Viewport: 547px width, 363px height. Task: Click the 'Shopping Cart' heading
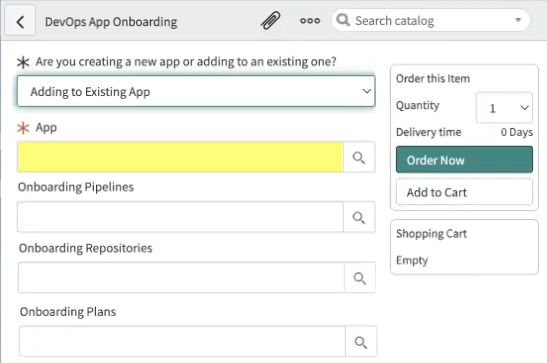click(x=431, y=233)
